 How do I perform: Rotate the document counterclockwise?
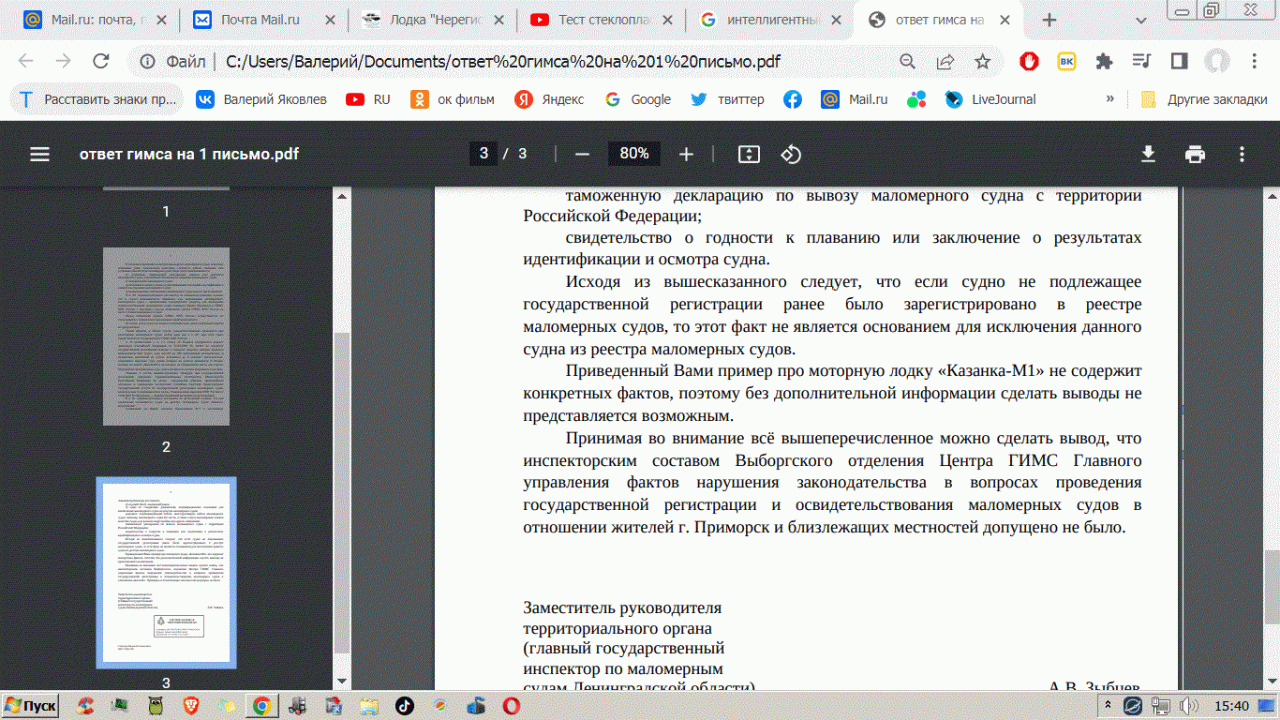(791, 154)
